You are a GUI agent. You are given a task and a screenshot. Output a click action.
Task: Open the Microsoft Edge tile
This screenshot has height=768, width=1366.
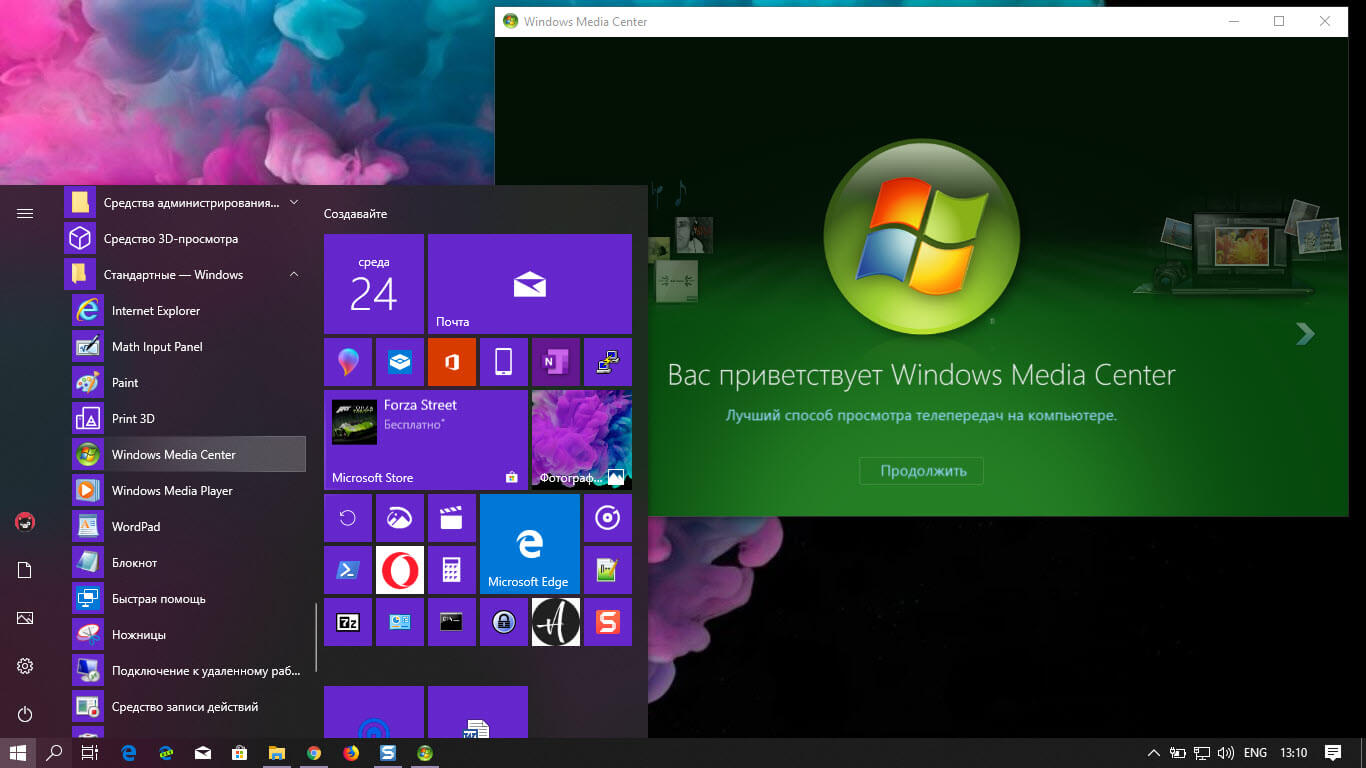coord(530,544)
